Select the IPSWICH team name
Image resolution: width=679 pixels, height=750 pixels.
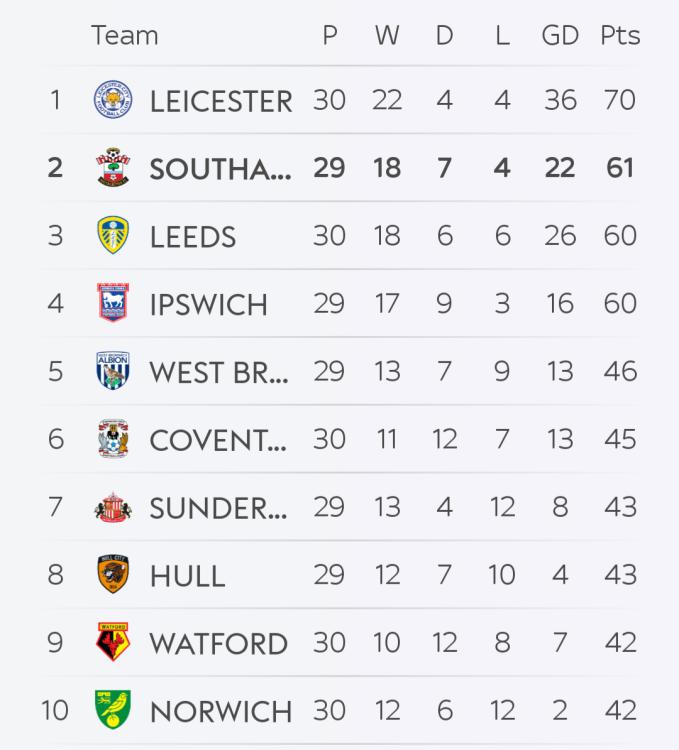[x=208, y=305]
